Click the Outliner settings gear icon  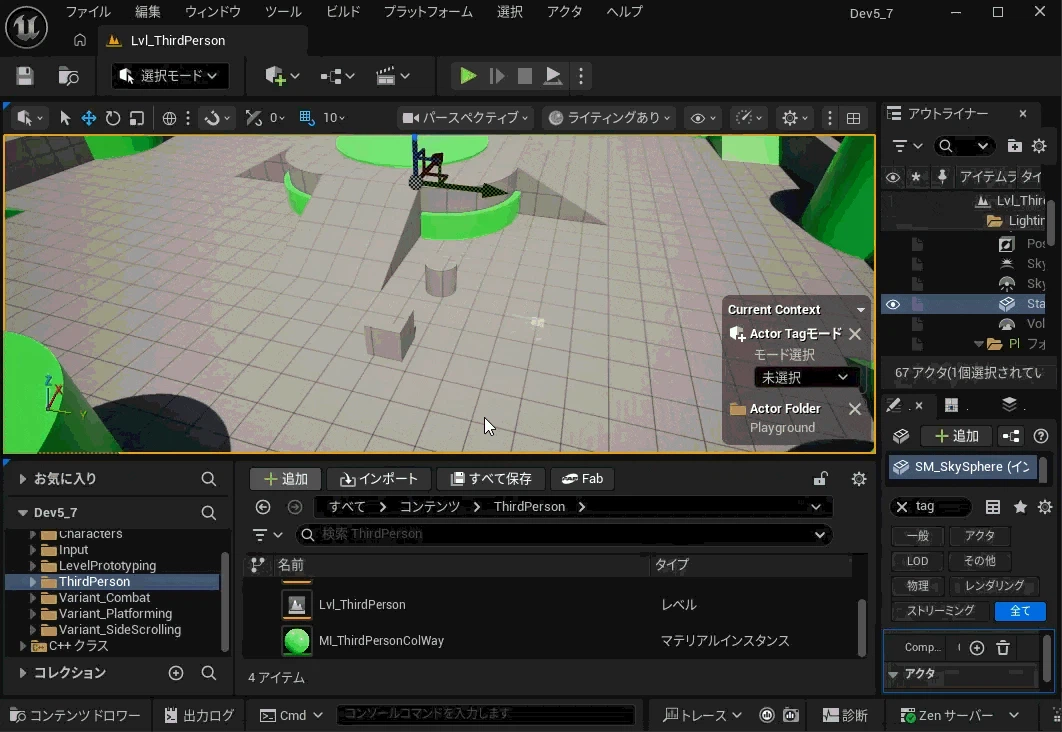coord(1039,146)
